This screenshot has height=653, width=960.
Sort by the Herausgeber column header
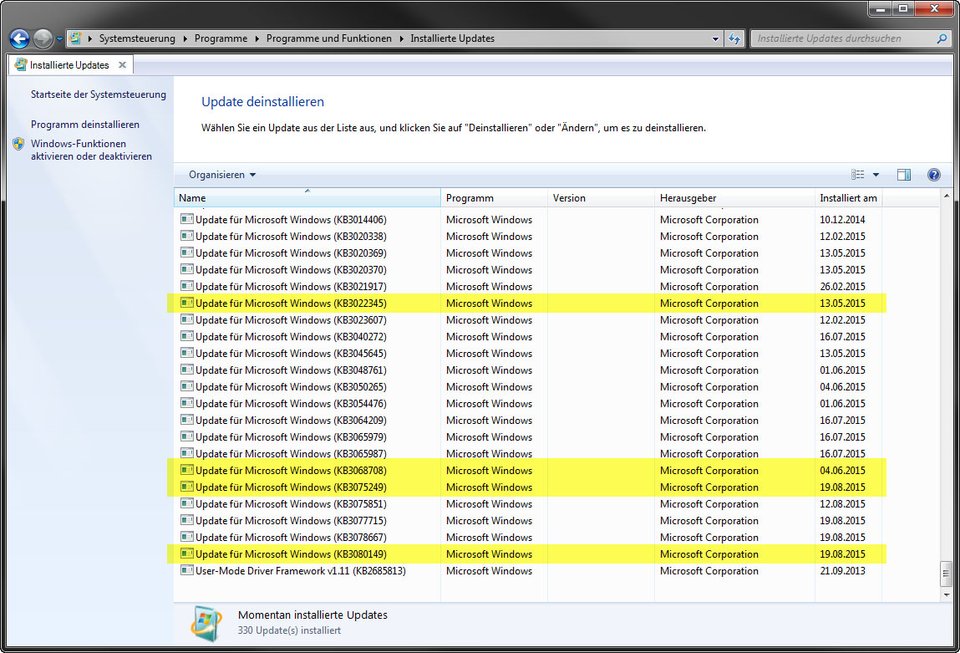734,198
